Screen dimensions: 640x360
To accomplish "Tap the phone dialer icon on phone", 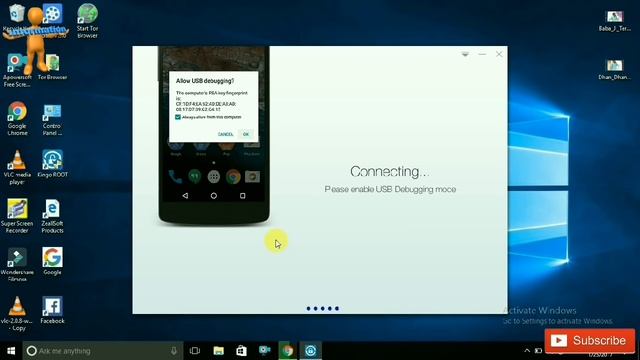I will point(175,176).
